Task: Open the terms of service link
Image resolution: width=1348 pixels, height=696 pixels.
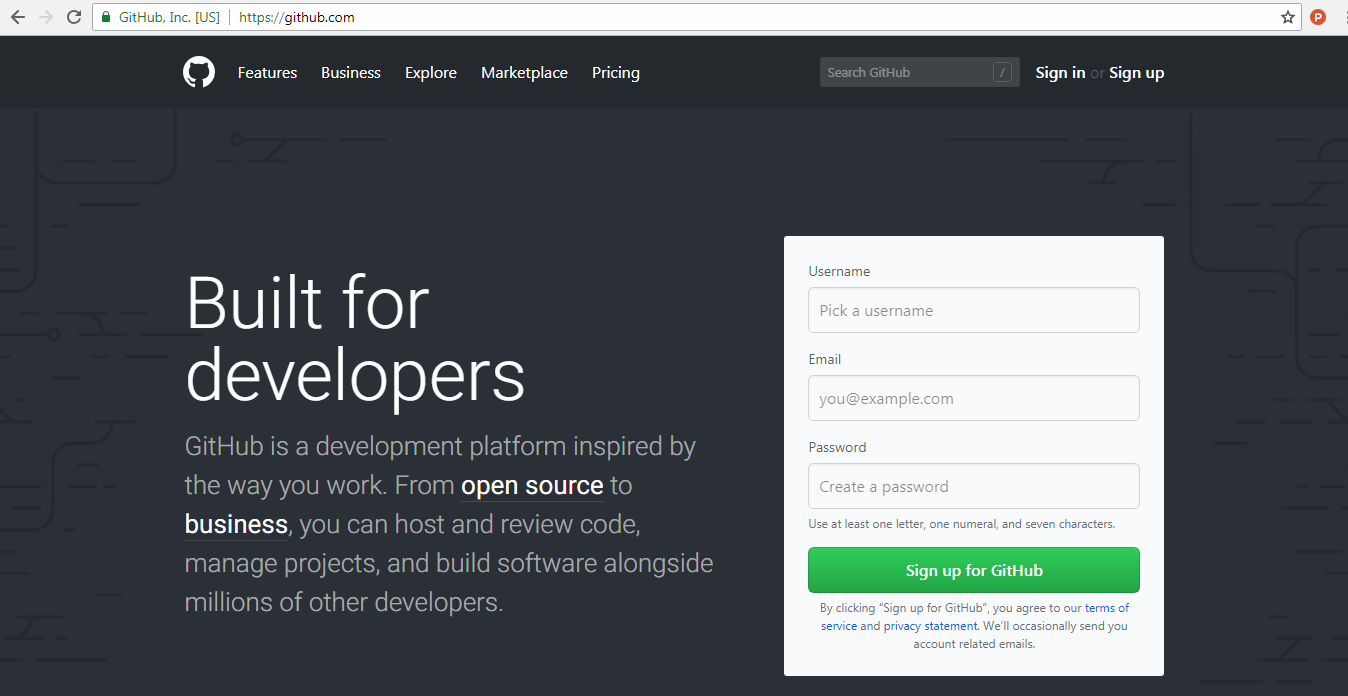Action: (x=1107, y=608)
